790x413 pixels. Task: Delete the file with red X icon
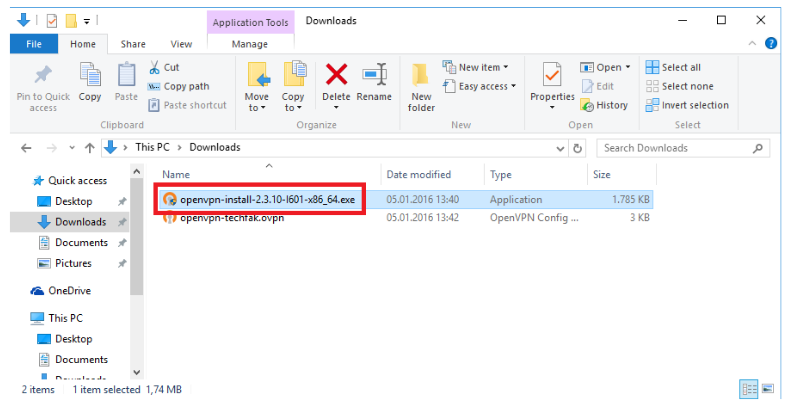(336, 75)
